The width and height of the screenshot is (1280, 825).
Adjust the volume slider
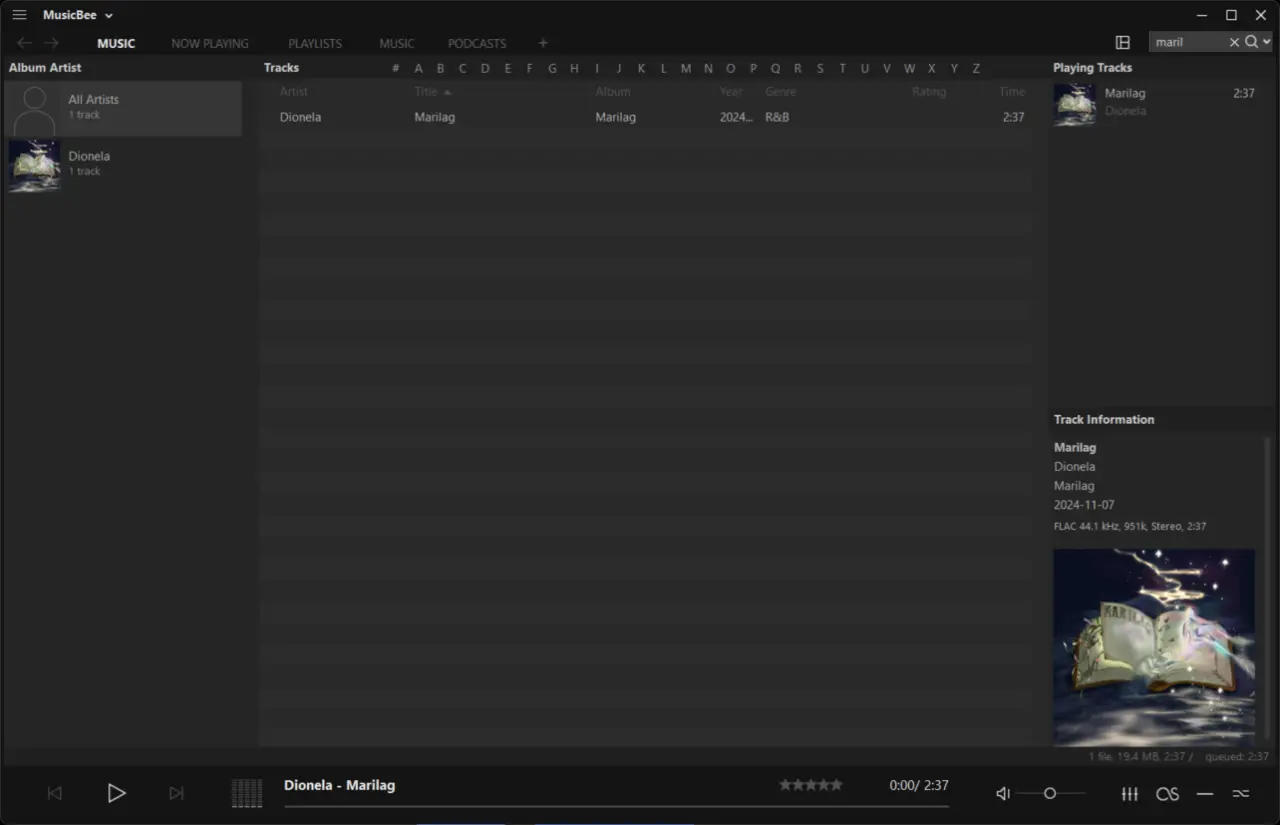coord(1050,793)
